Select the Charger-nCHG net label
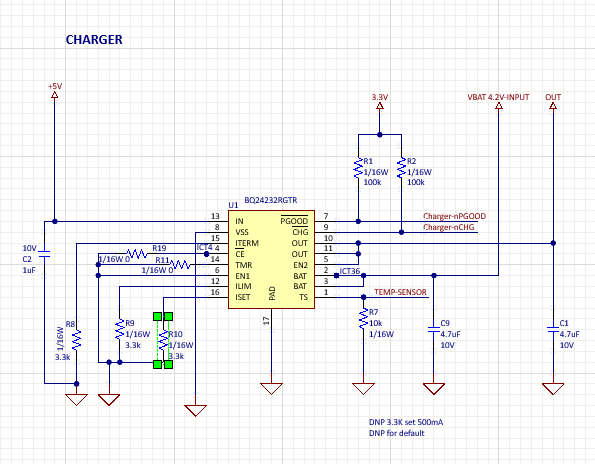Image resolution: width=595 pixels, height=464 pixels. tap(449, 227)
